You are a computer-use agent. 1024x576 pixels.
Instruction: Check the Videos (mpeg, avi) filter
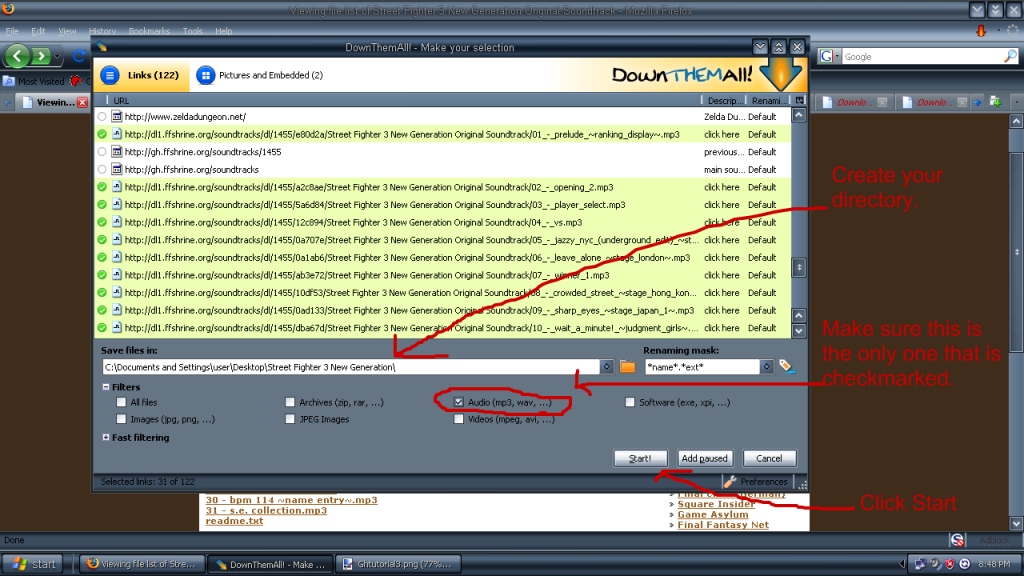[459, 419]
